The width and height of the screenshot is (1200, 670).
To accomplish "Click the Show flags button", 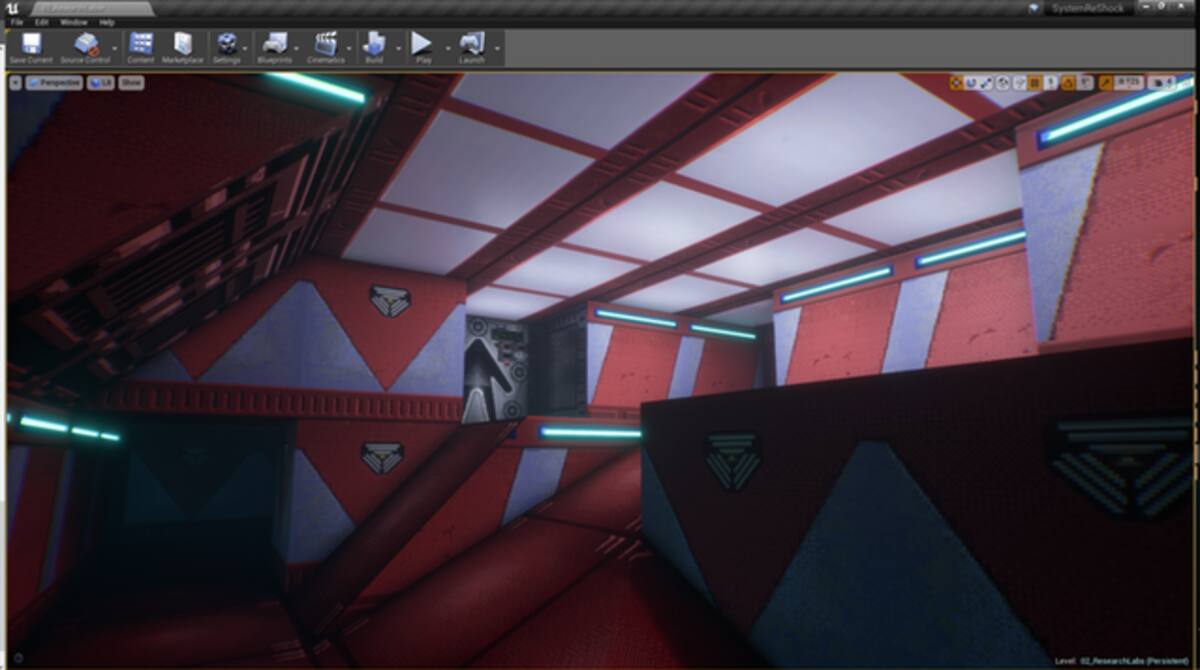I will (x=131, y=83).
